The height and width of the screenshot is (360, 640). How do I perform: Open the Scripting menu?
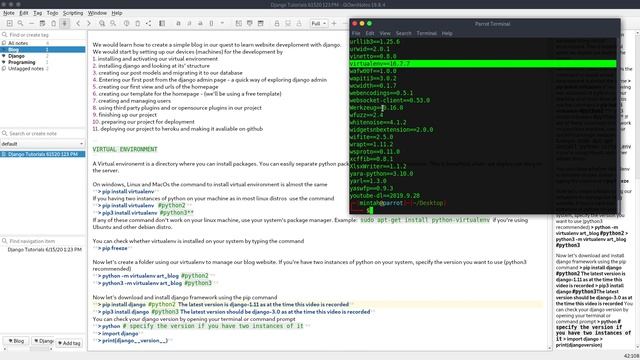point(73,13)
